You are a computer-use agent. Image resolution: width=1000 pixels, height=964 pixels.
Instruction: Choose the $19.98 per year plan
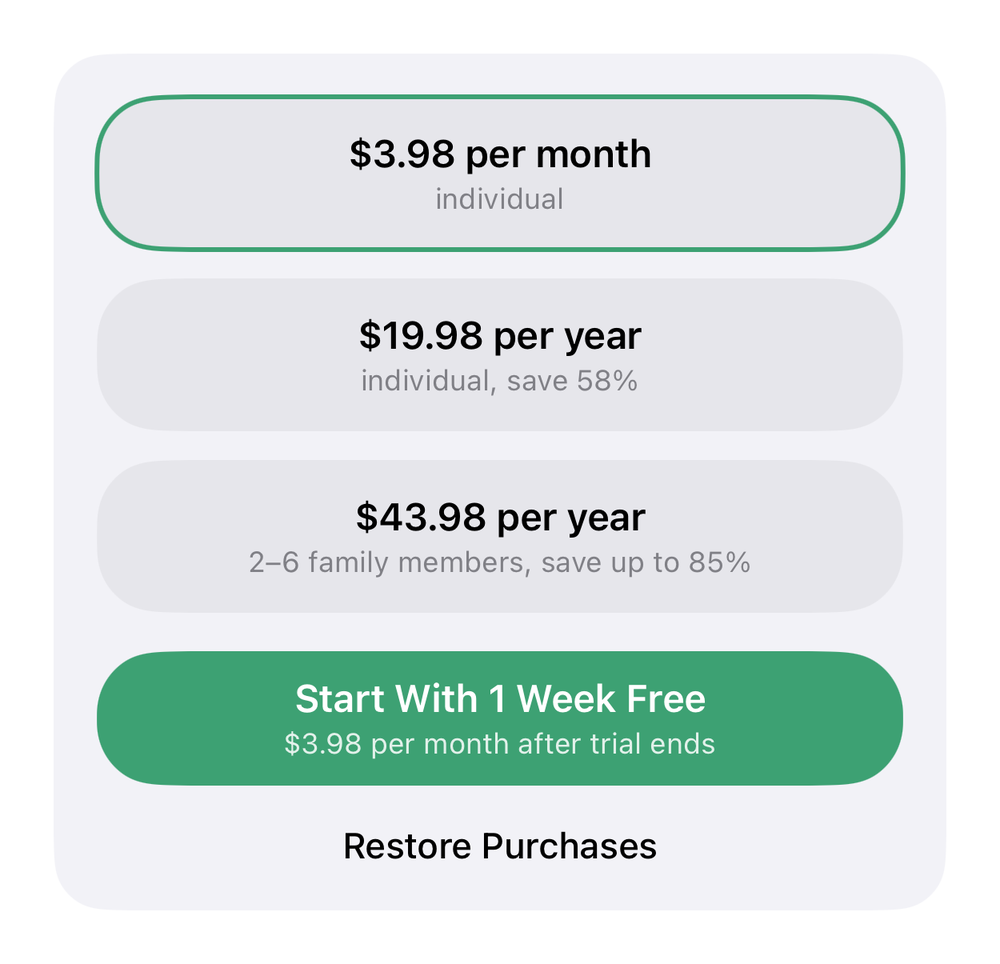[500, 354]
